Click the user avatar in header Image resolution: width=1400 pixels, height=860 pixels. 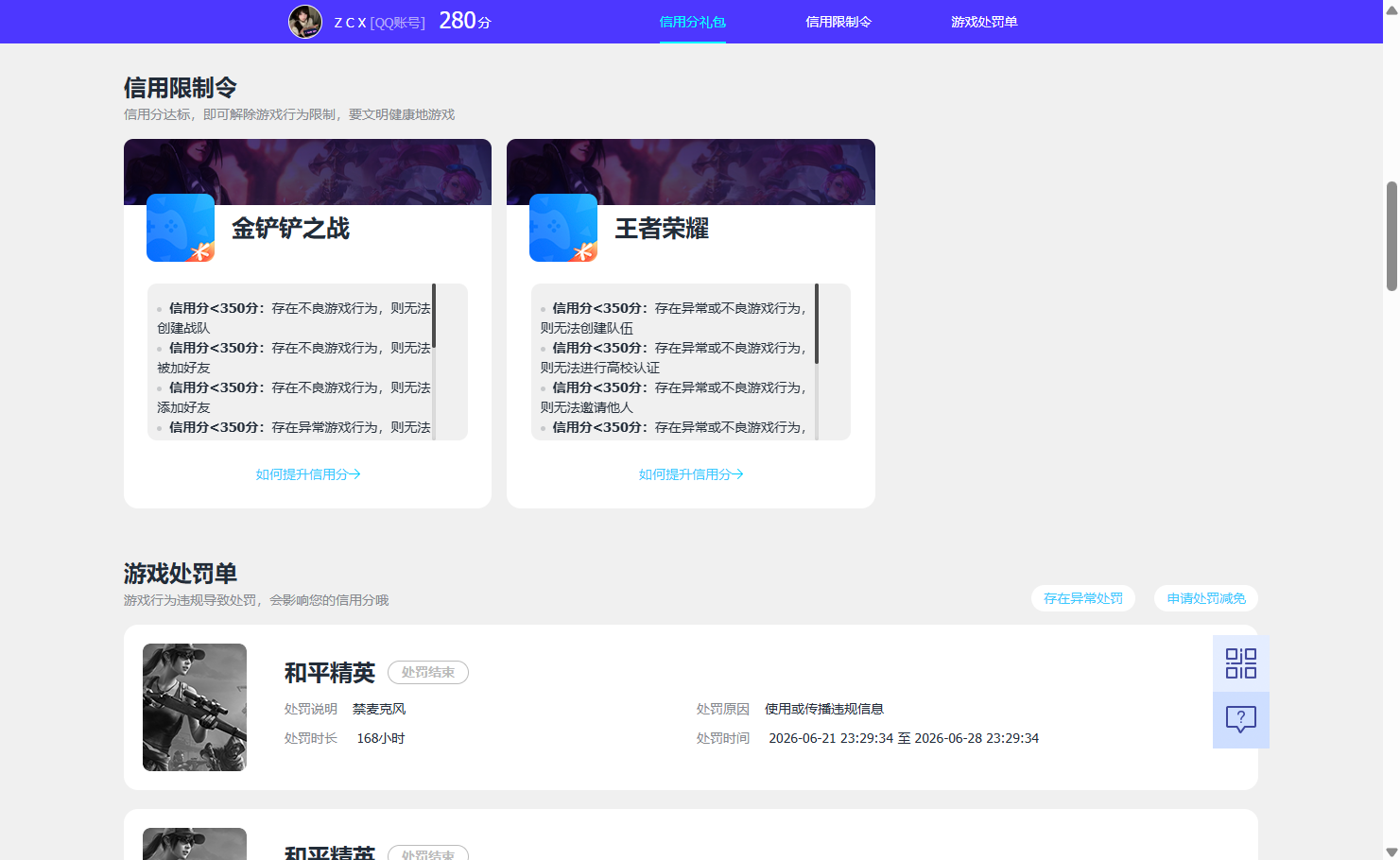tap(305, 22)
